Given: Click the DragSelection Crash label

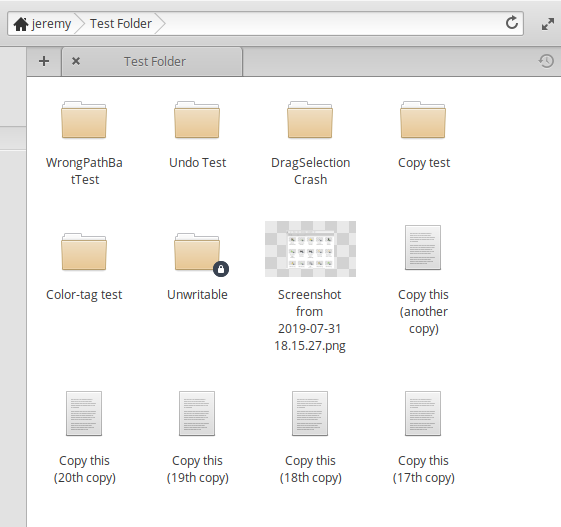Looking at the screenshot, I should [x=311, y=171].
